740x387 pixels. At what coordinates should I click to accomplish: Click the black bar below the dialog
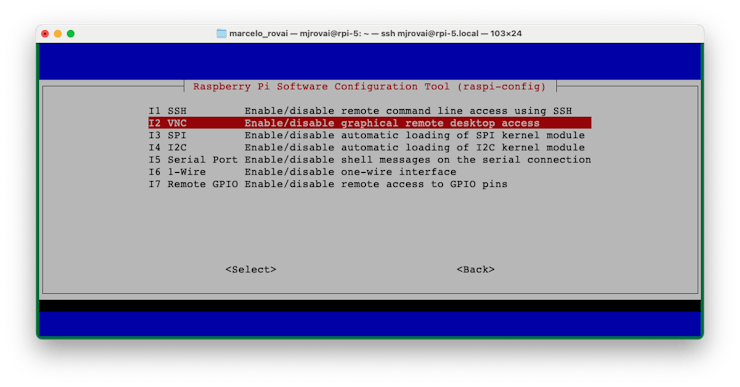pos(370,305)
